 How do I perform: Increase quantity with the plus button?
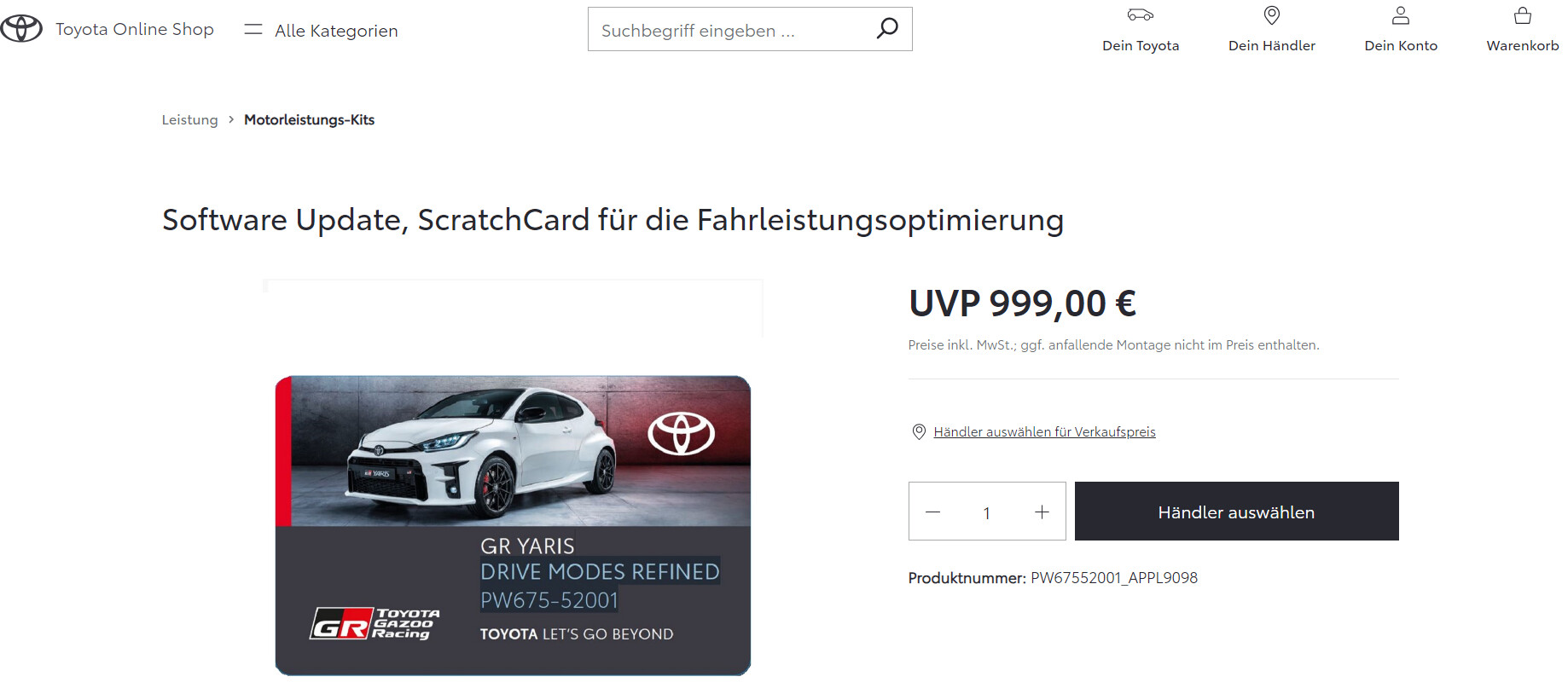[x=1042, y=512]
